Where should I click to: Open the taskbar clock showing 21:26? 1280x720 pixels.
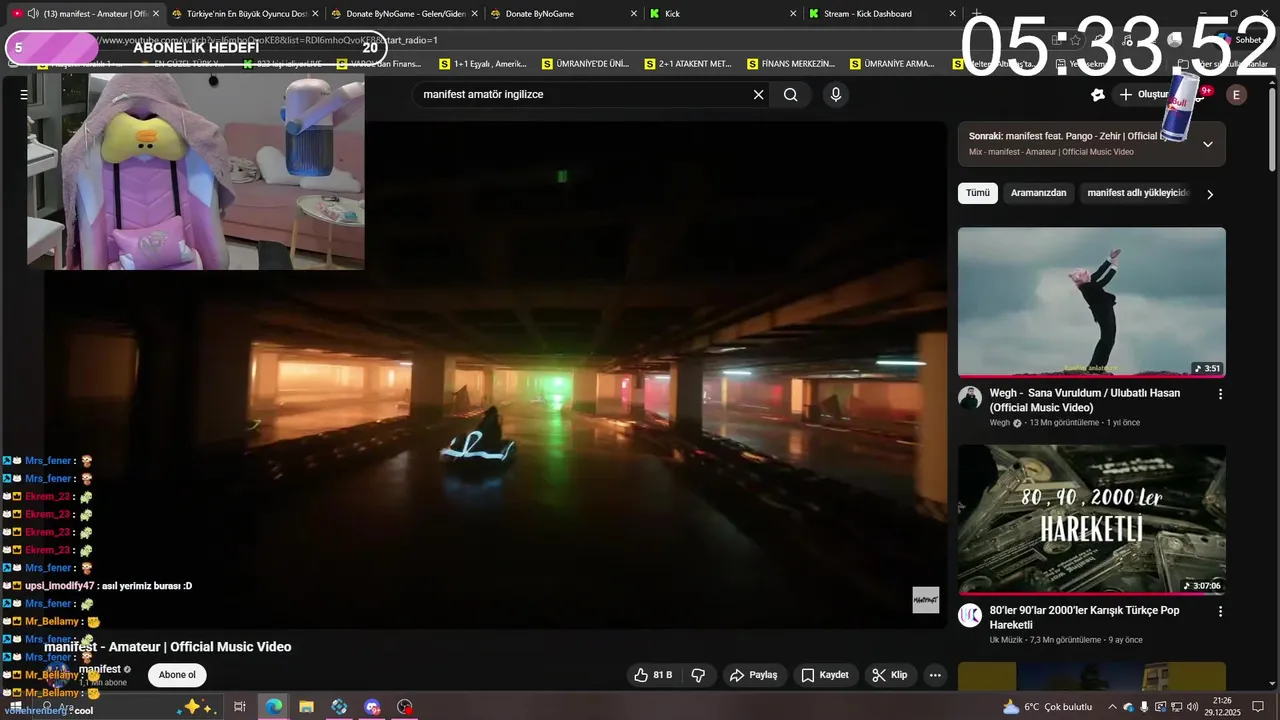point(1223,707)
